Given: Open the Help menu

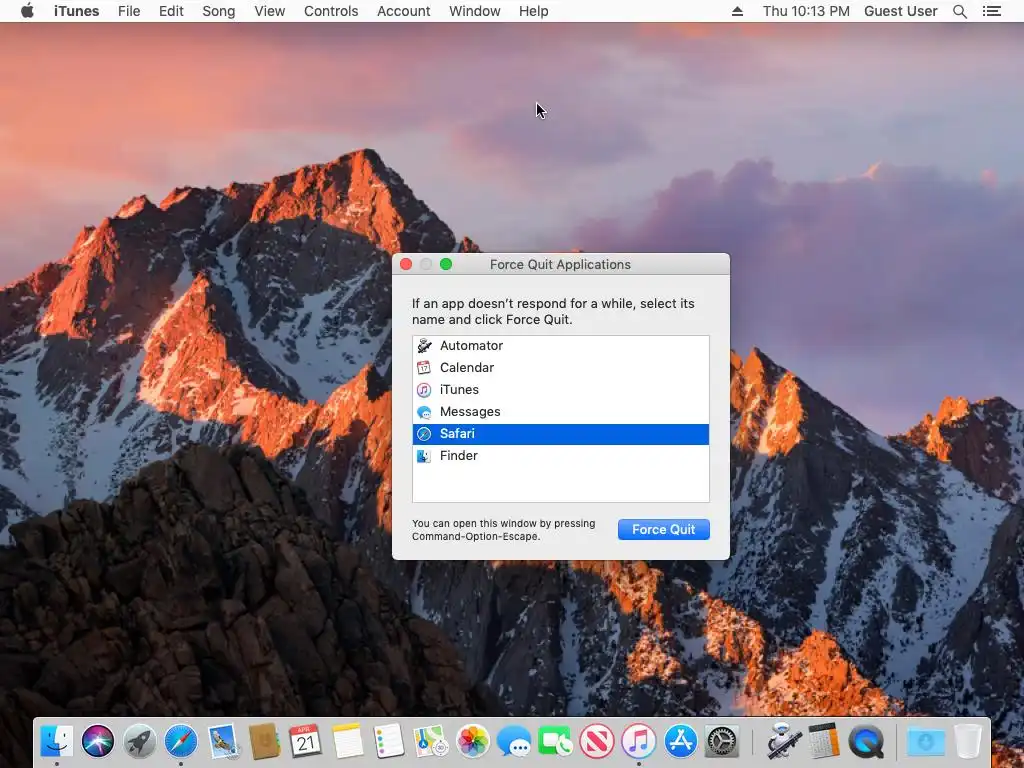Looking at the screenshot, I should (x=534, y=11).
